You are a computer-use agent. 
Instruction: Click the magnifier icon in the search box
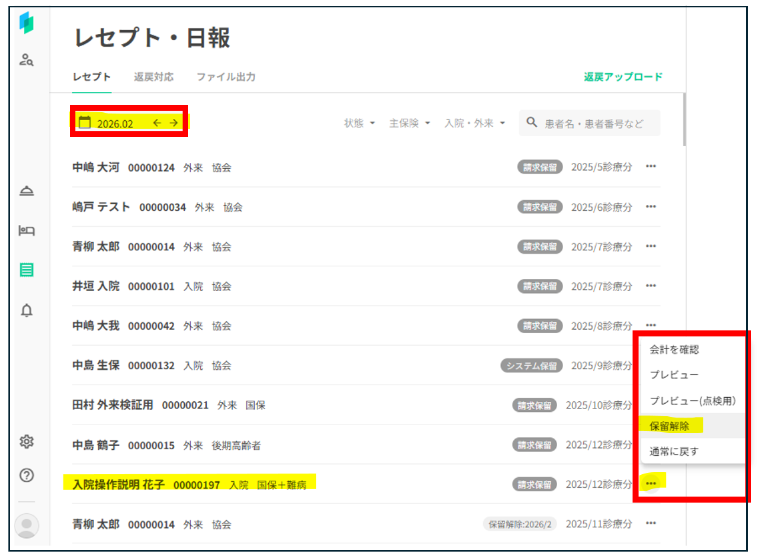point(532,122)
